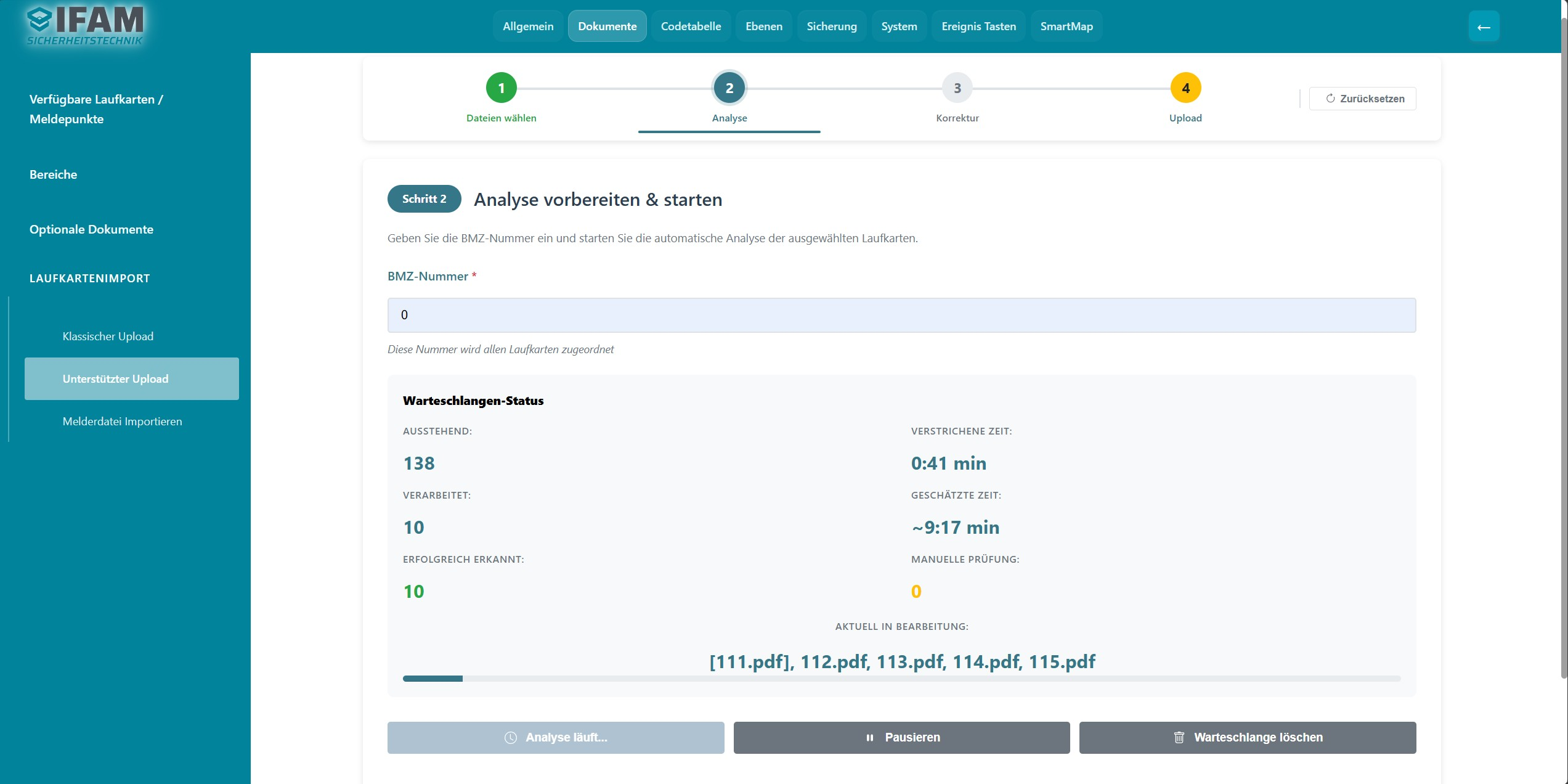Open the System tab

[x=899, y=27]
